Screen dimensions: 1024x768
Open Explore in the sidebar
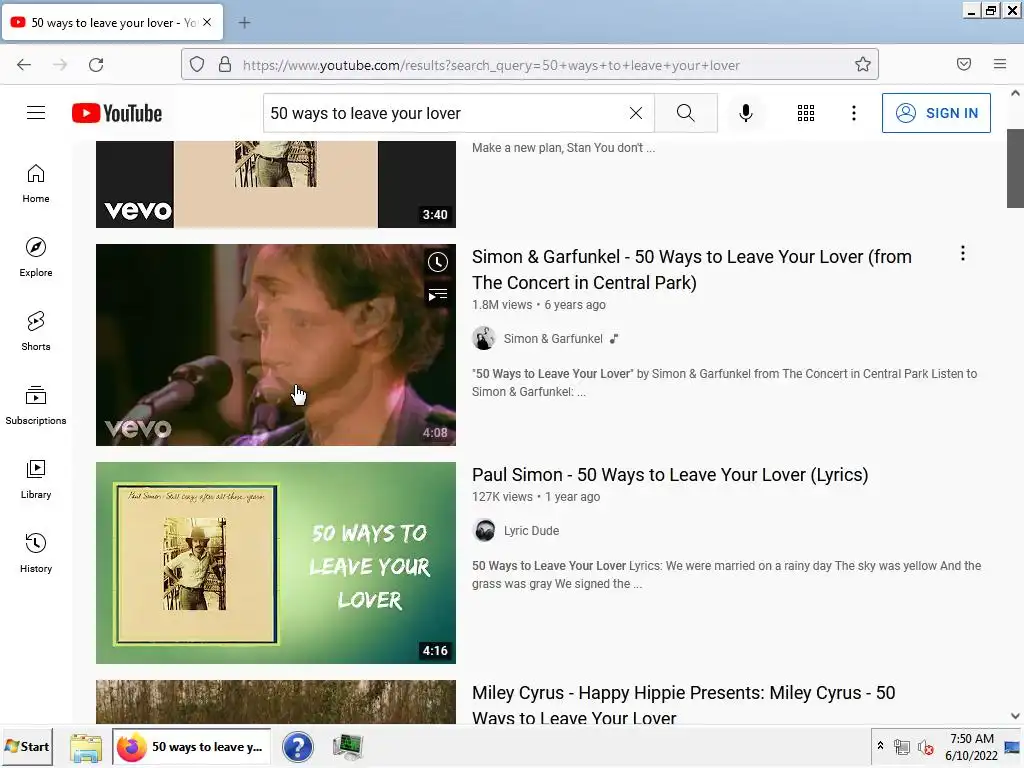point(36,257)
